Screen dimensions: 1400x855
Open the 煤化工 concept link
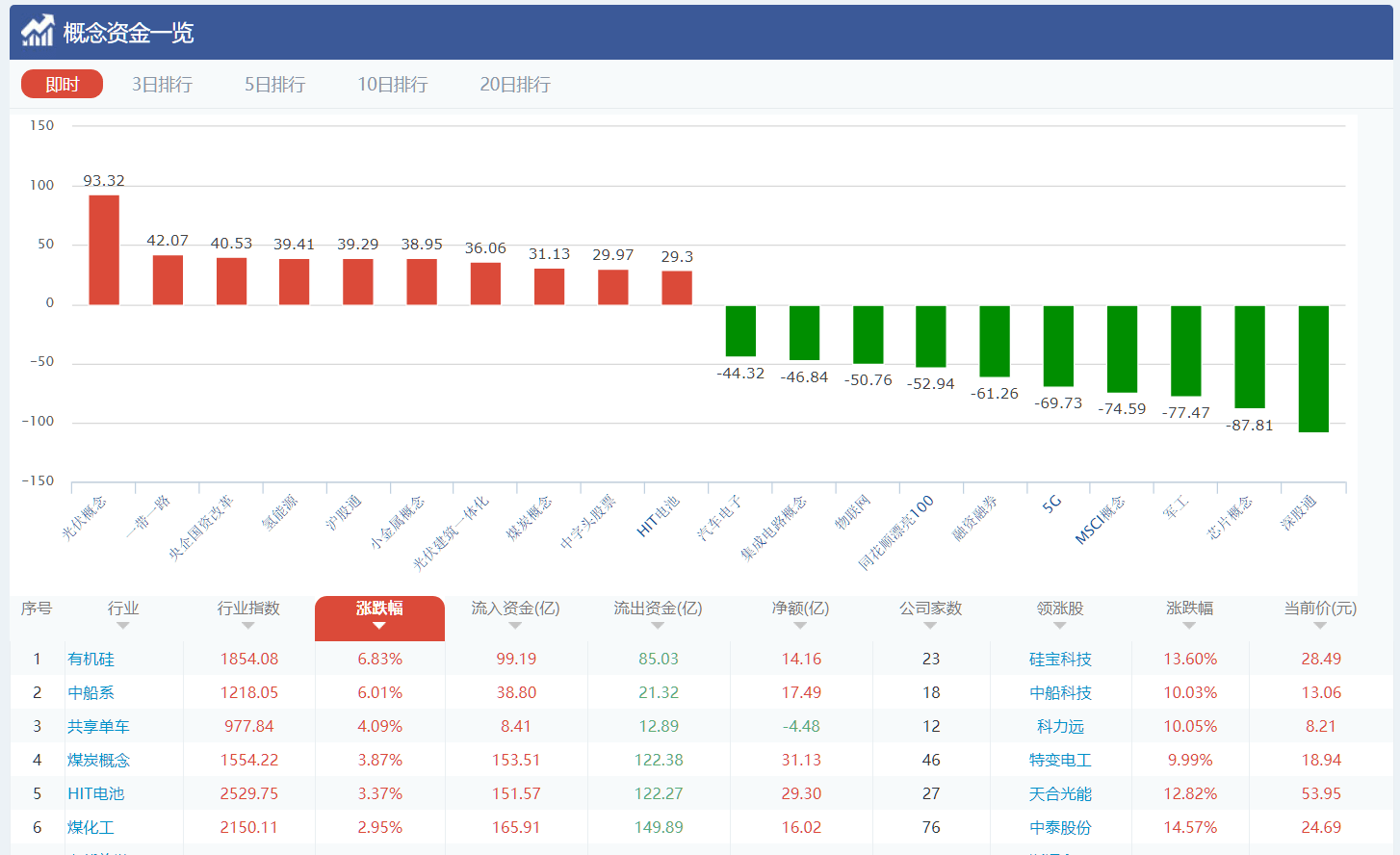[x=91, y=828]
